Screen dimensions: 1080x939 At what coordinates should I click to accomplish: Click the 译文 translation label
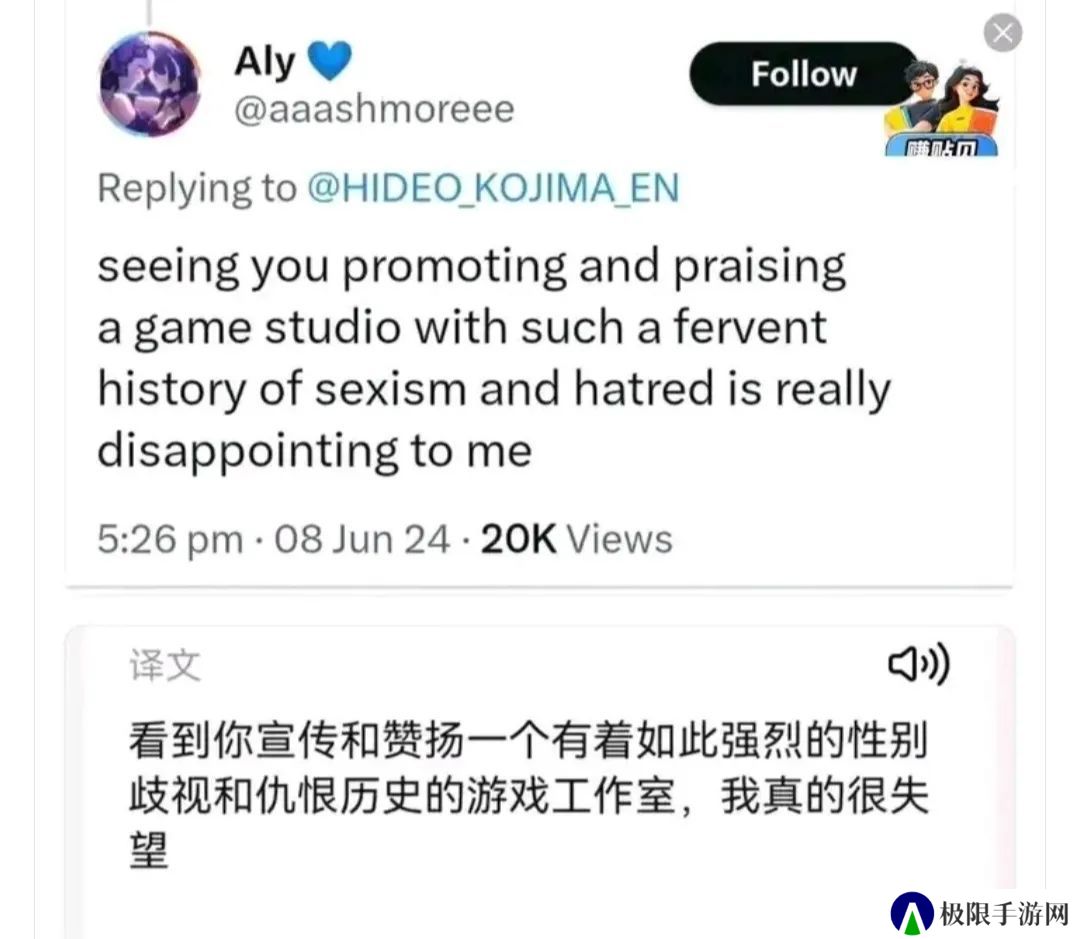point(165,665)
